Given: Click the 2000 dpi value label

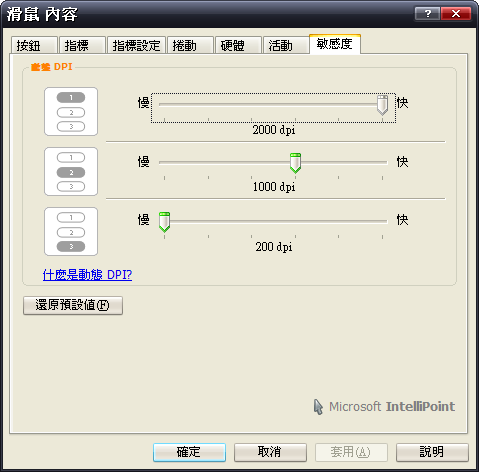Looking at the screenshot, I should click(274, 130).
